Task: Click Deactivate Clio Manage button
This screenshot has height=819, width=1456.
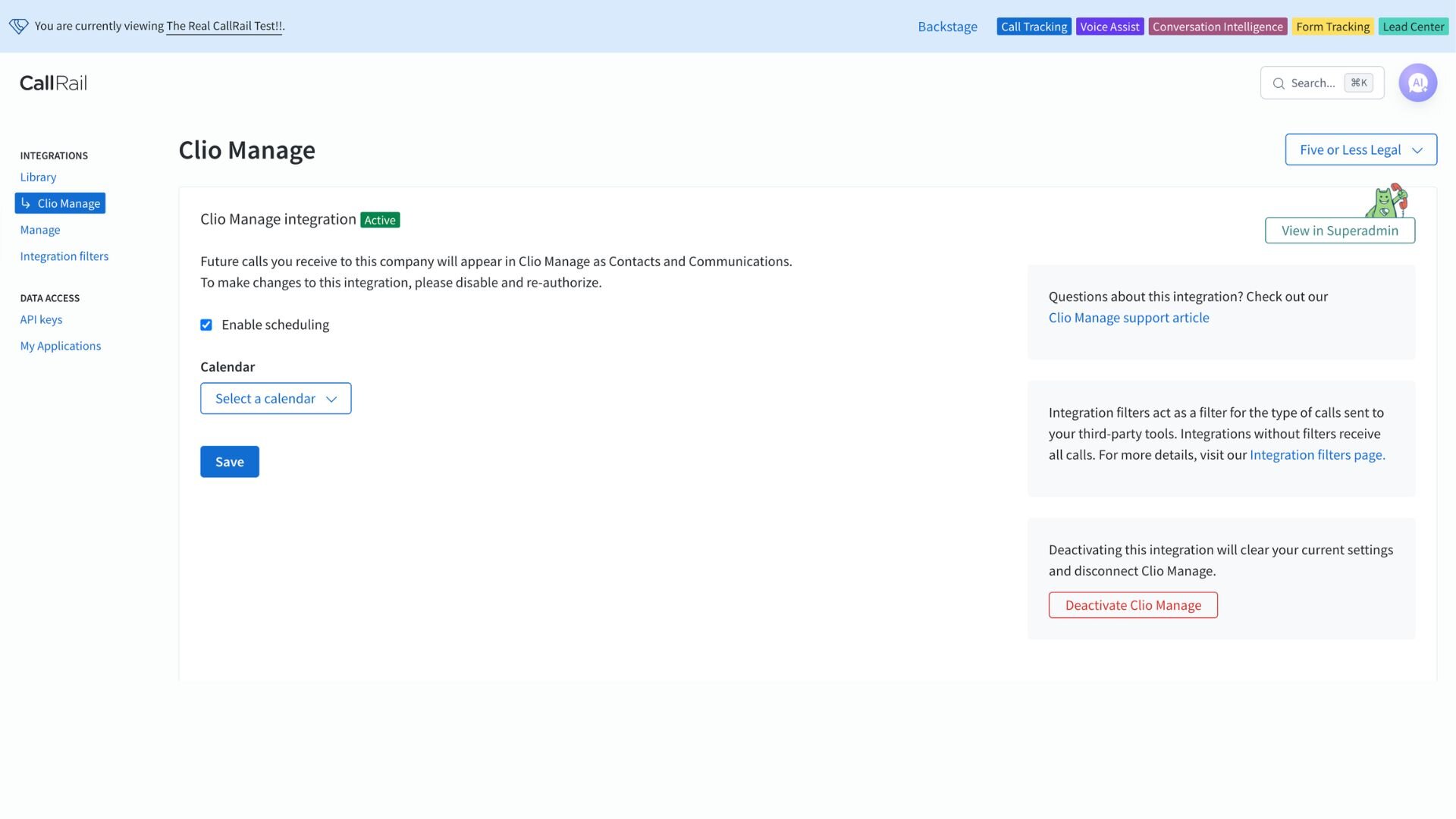Action: [1133, 605]
